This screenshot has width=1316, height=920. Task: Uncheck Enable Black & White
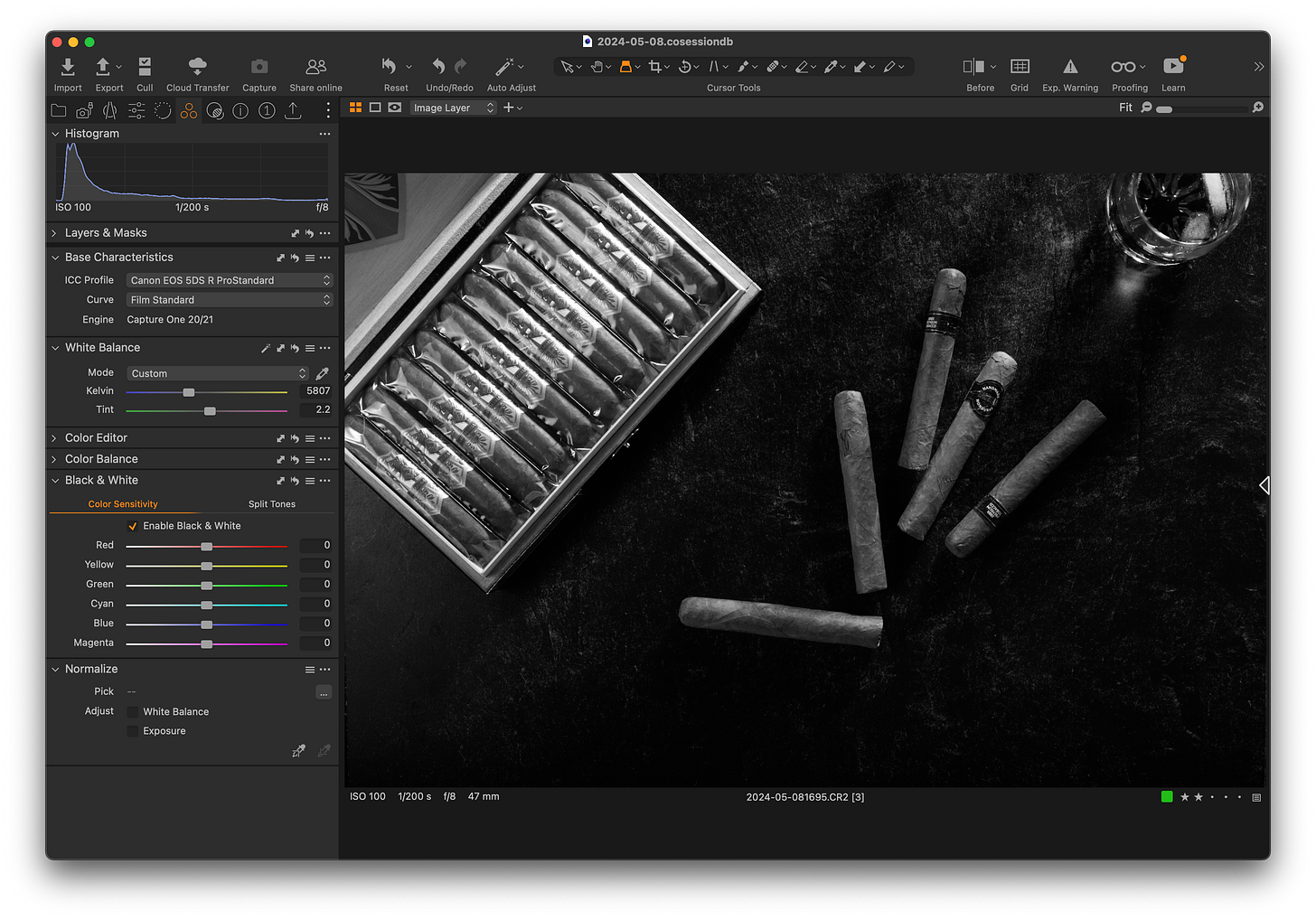tap(133, 525)
